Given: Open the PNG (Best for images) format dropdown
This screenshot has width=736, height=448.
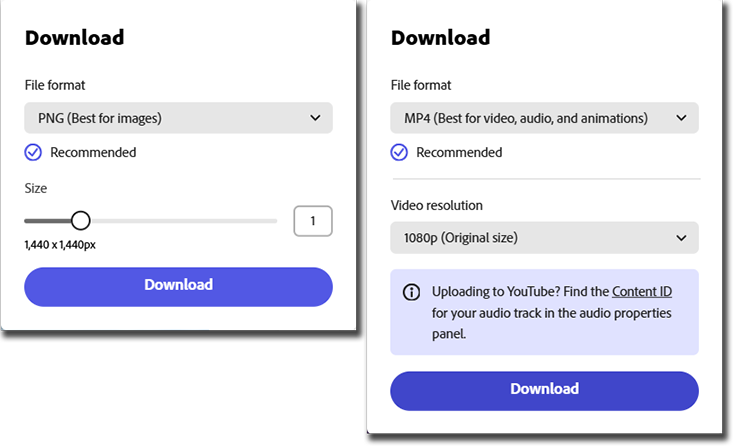Looking at the screenshot, I should pyautogui.click(x=178, y=118).
